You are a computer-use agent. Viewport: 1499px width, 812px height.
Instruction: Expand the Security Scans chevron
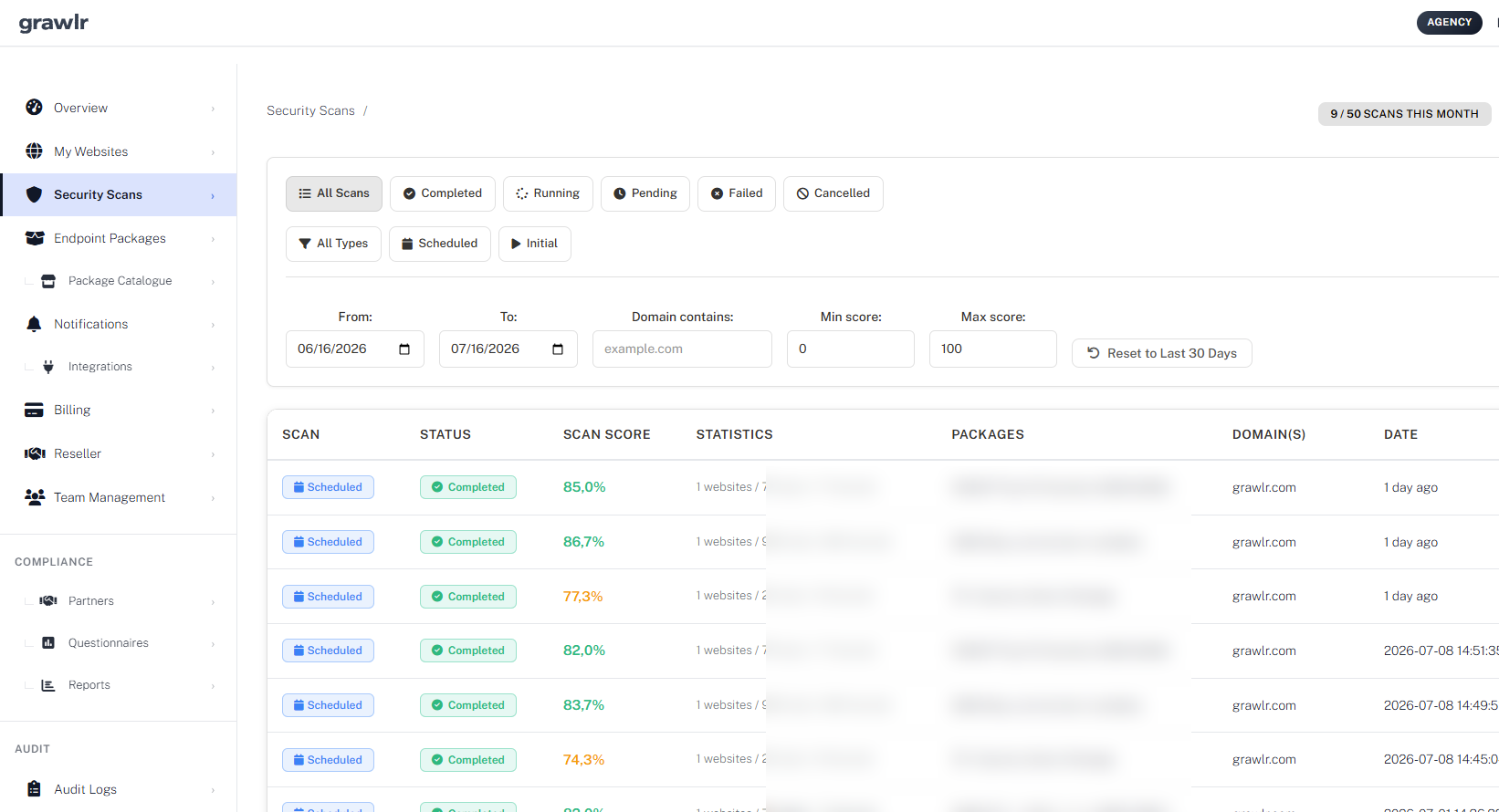[x=213, y=195]
